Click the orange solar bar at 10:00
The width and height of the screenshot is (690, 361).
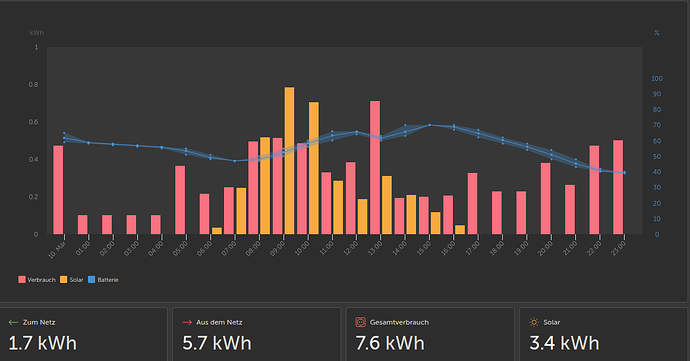pos(314,168)
